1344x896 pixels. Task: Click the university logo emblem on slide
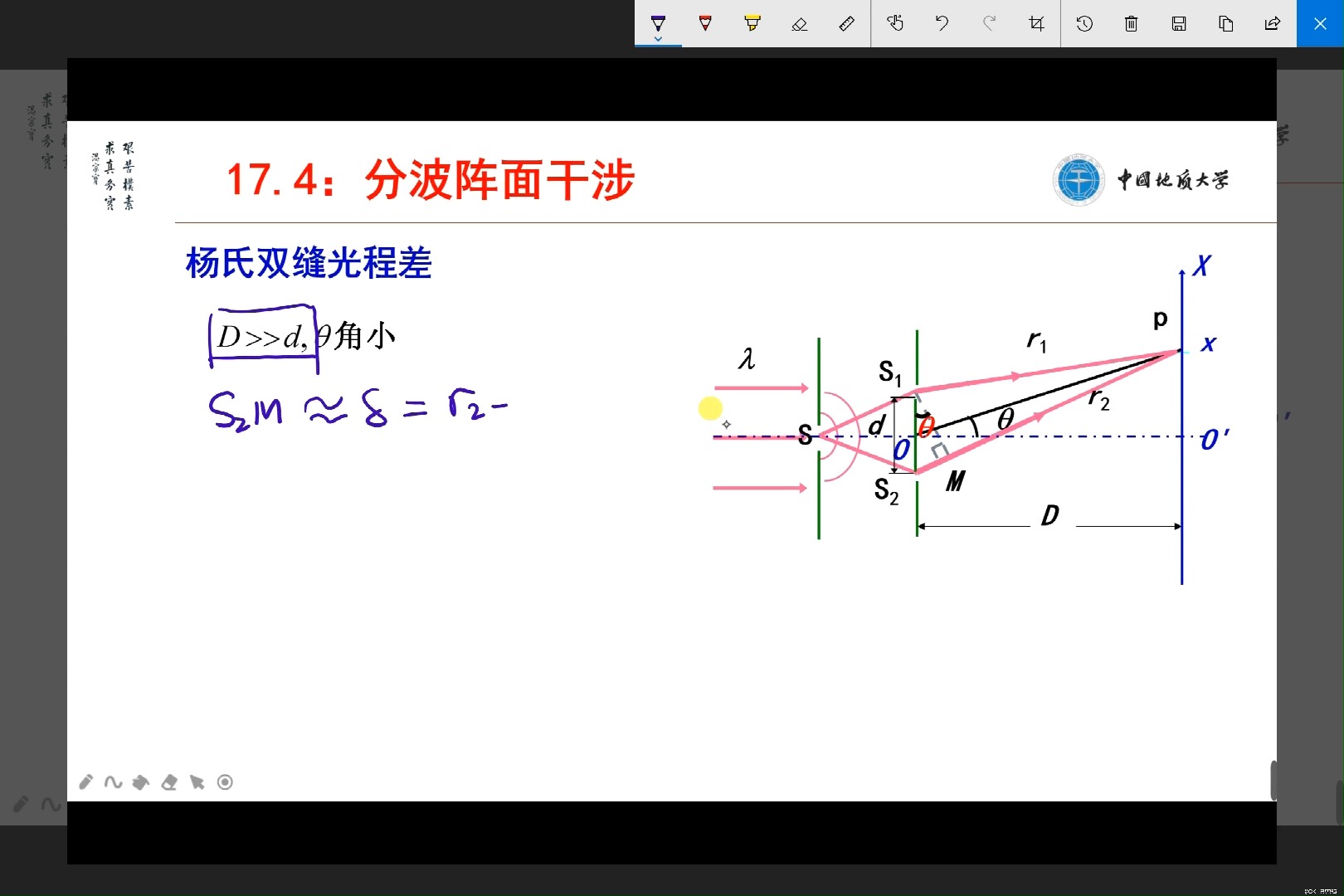tap(1079, 179)
